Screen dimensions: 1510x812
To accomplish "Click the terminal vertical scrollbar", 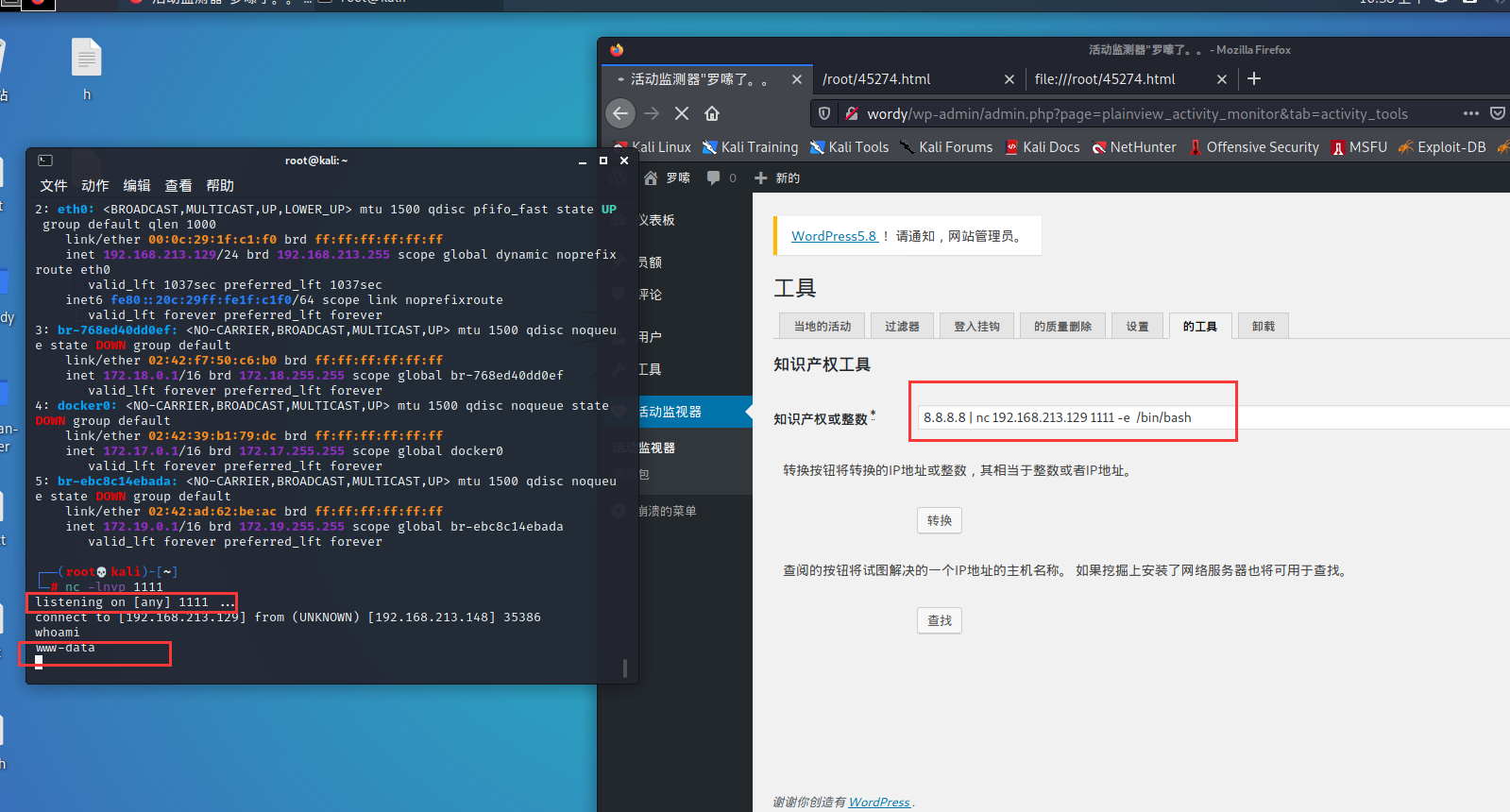I will [x=625, y=667].
